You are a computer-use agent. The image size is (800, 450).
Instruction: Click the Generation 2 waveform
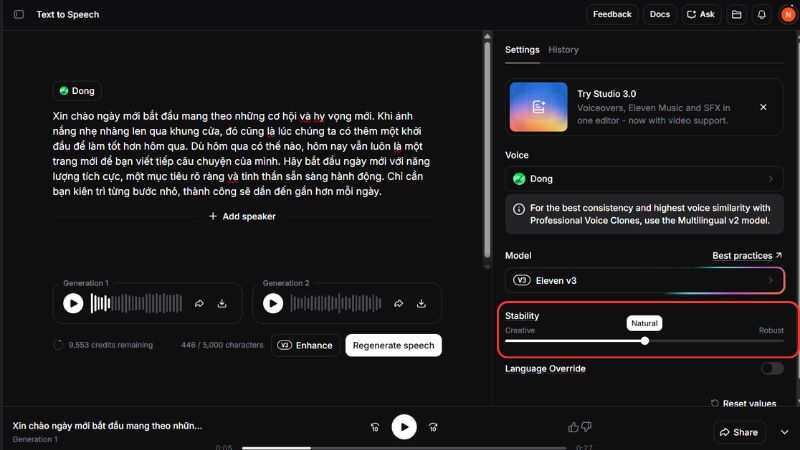coord(336,304)
